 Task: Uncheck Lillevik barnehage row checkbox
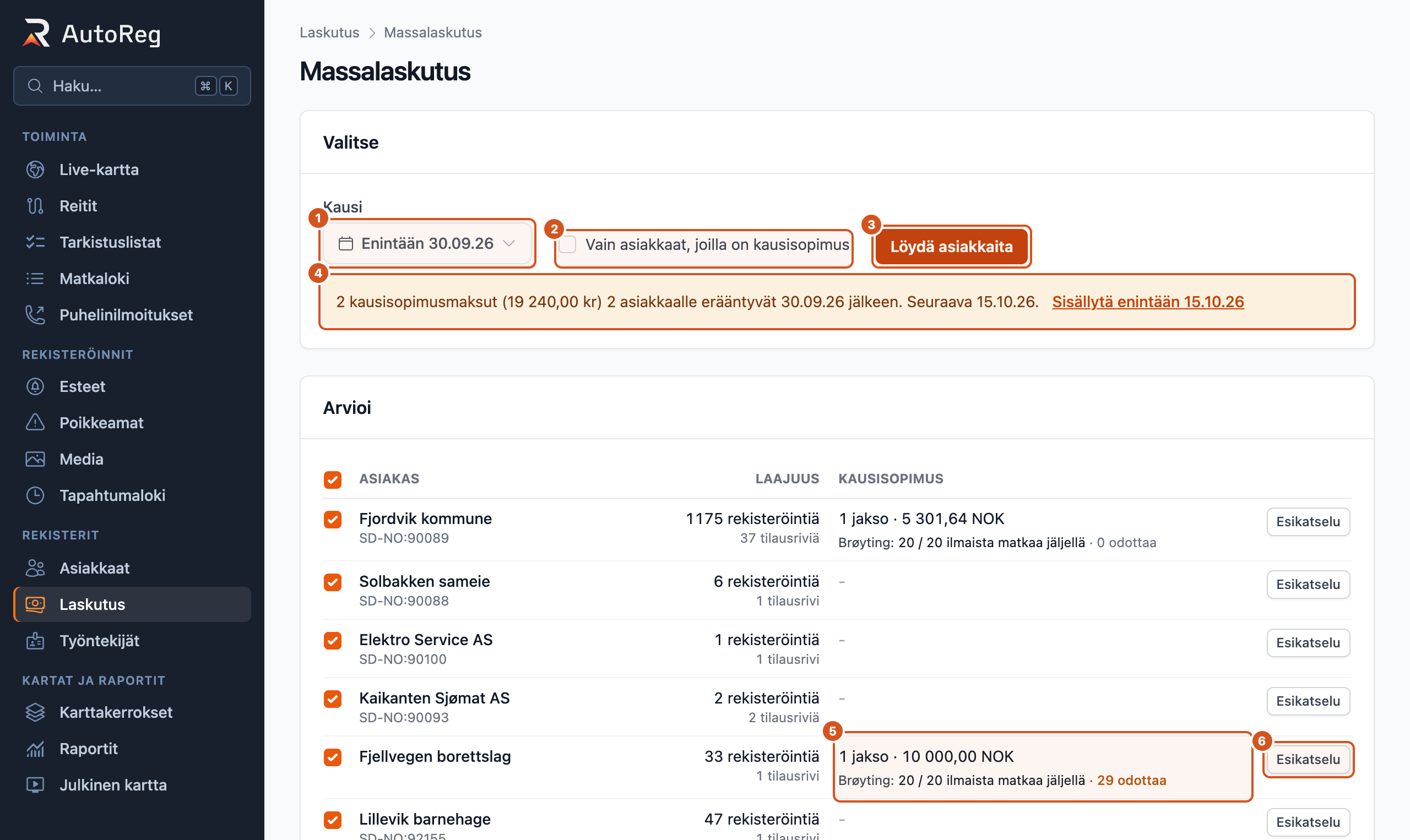coord(333,820)
